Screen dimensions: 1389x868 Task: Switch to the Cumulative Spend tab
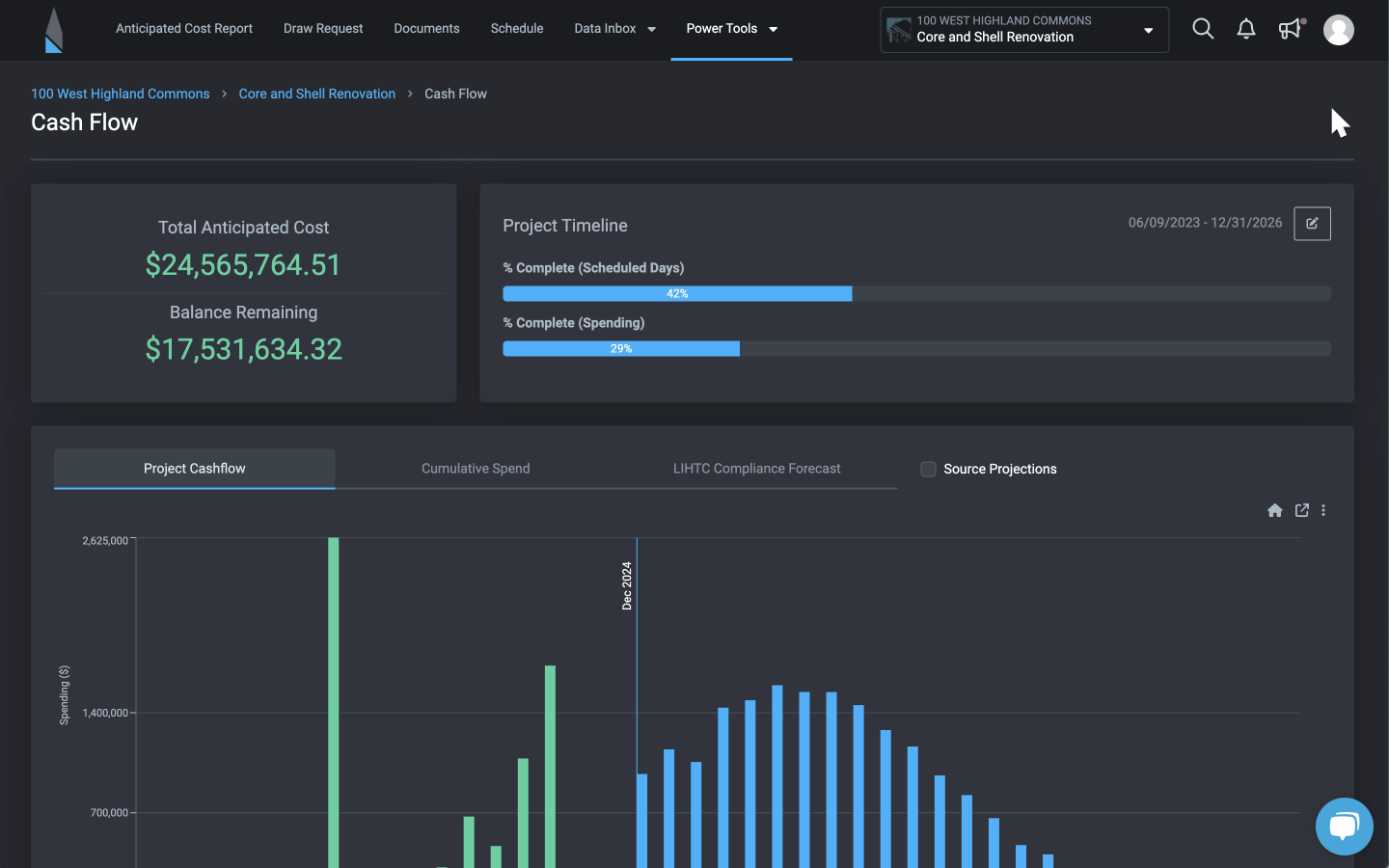click(476, 469)
